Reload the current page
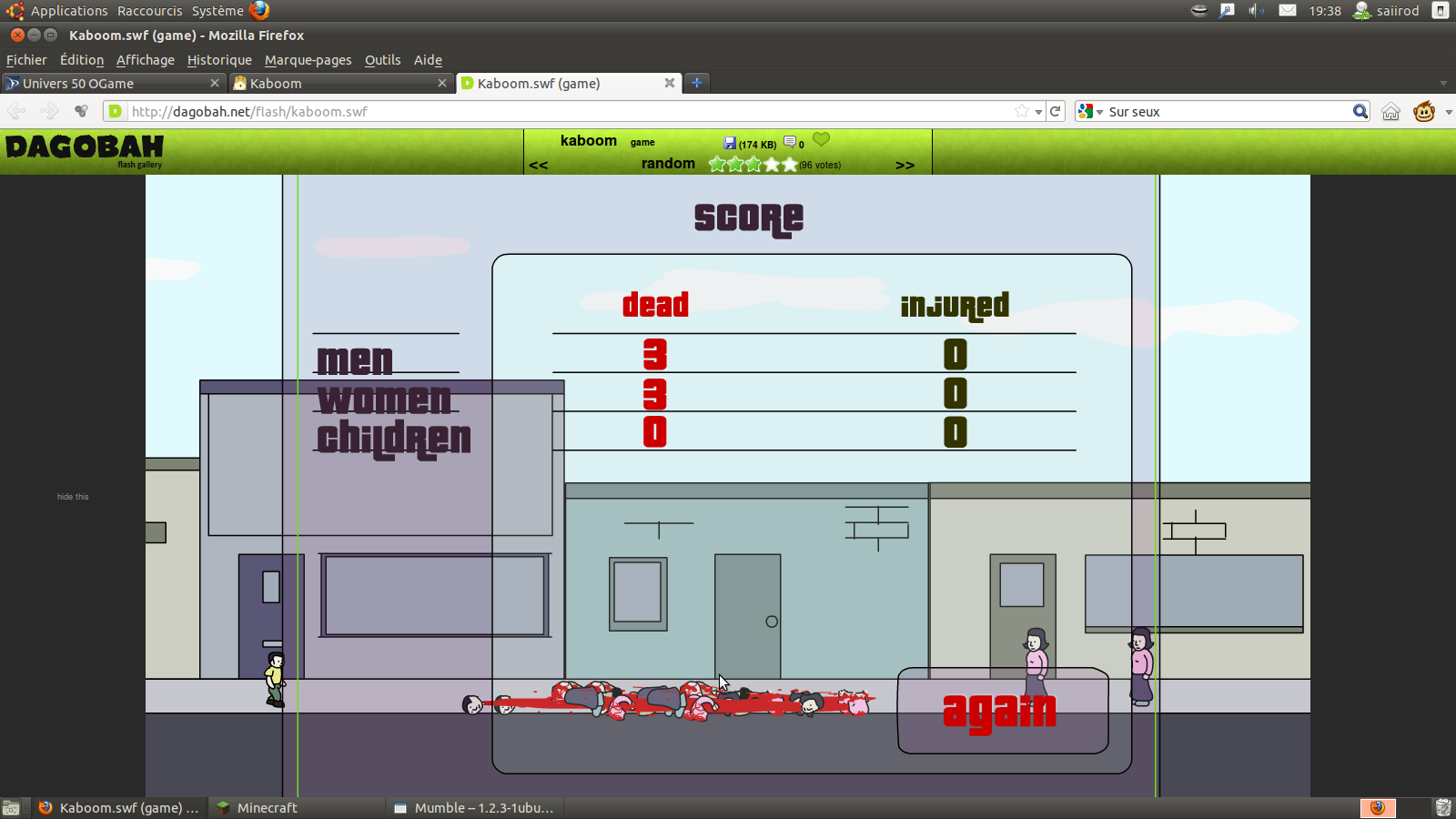This screenshot has width=1456, height=819. click(1056, 112)
